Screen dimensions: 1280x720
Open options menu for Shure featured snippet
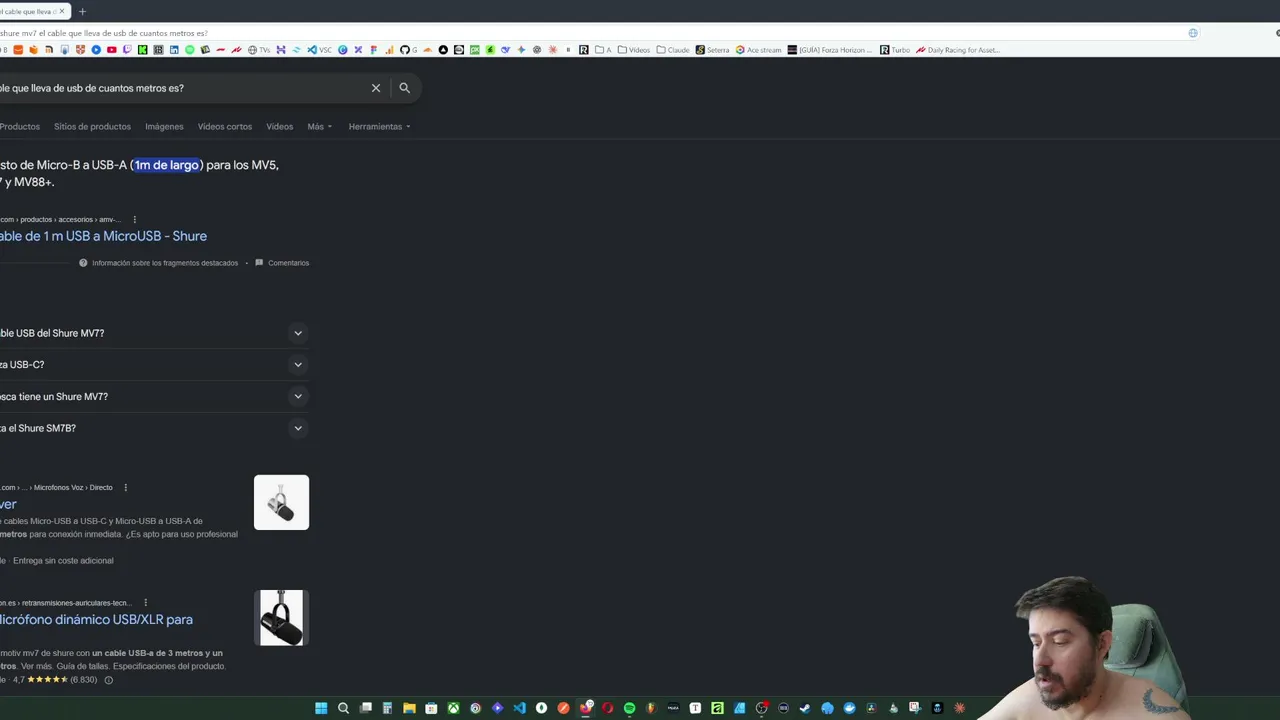(134, 220)
